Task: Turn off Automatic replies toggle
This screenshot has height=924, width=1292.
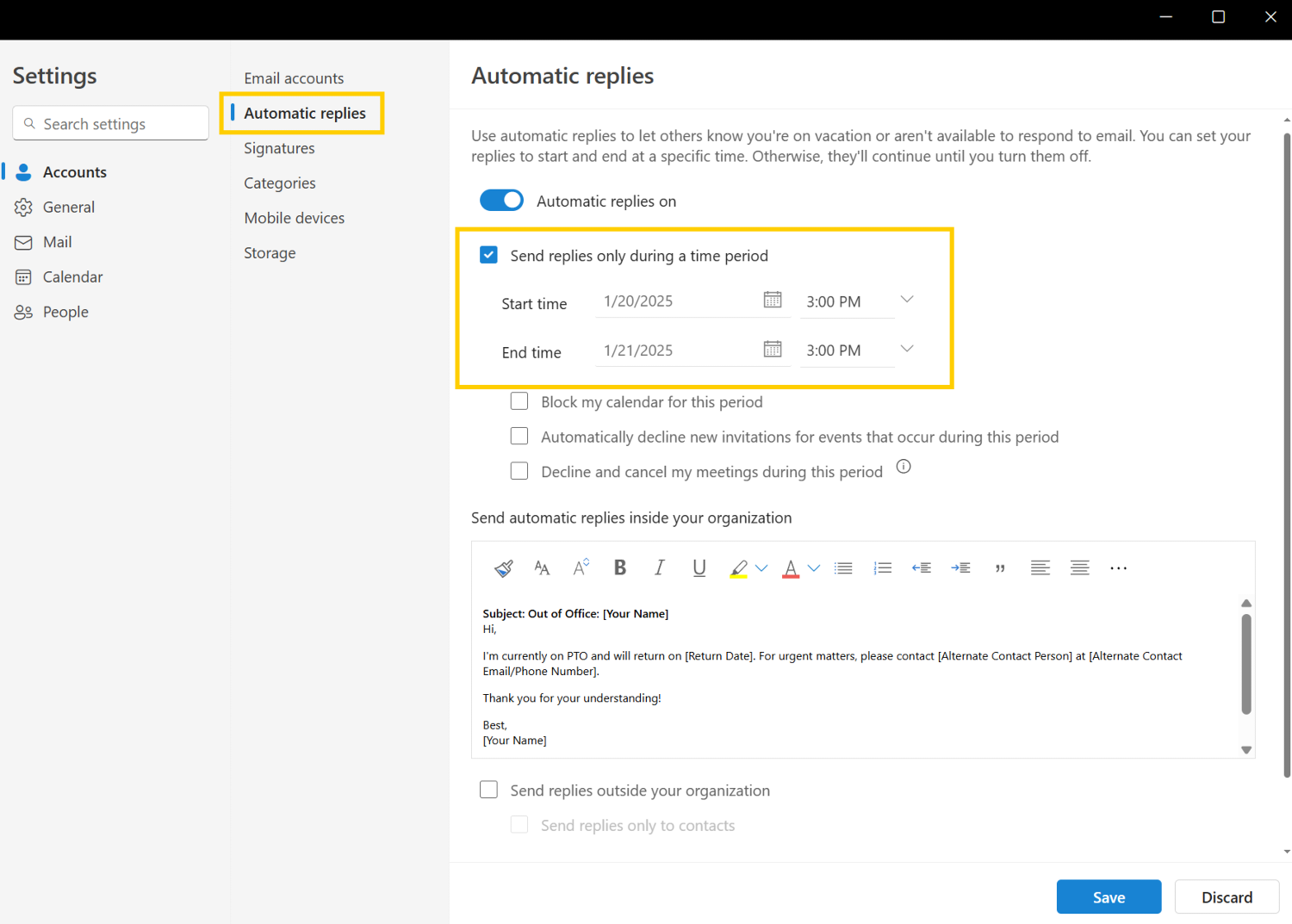Action: pos(501,200)
